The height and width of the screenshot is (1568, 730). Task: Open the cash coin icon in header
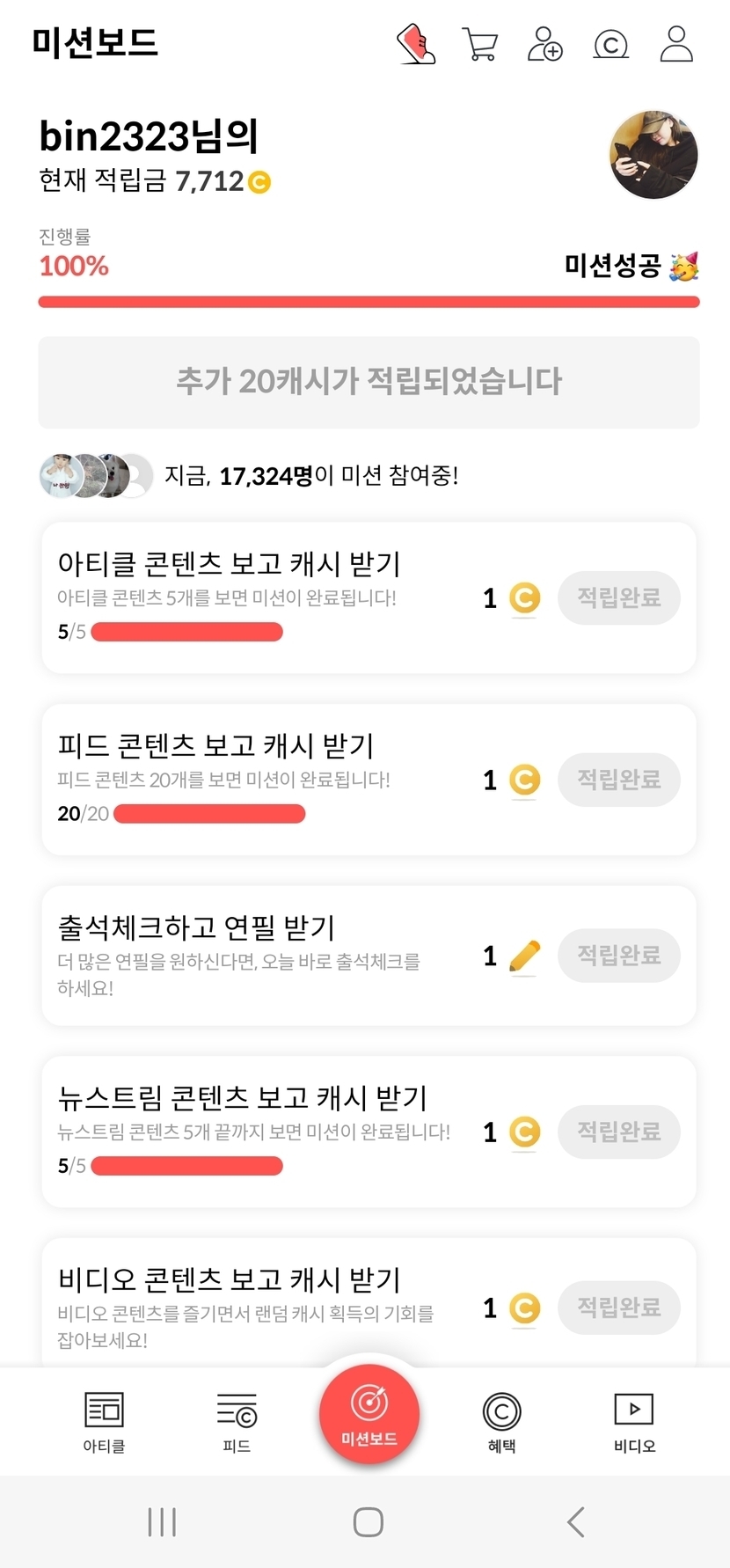coord(611,44)
